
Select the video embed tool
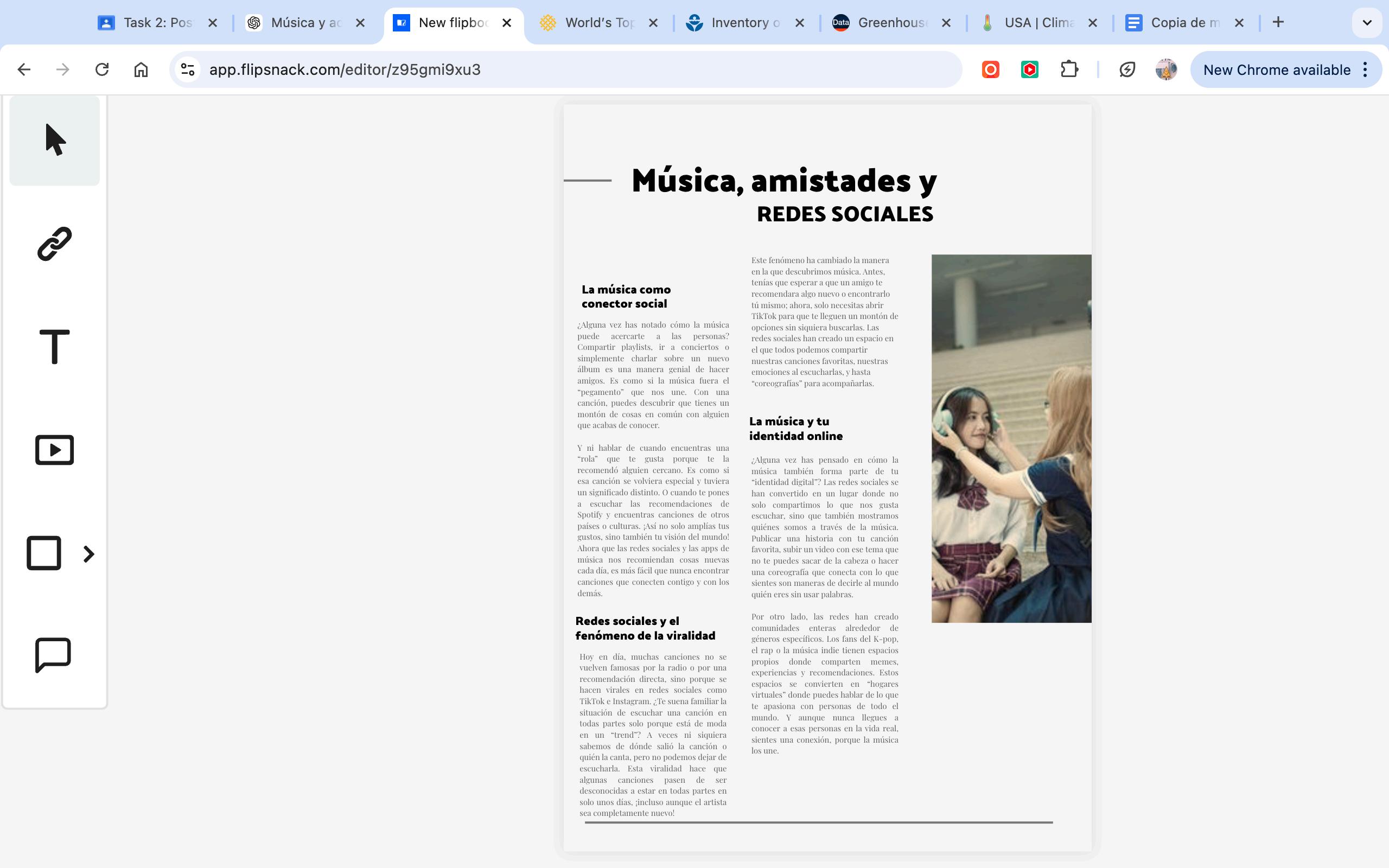[54, 450]
